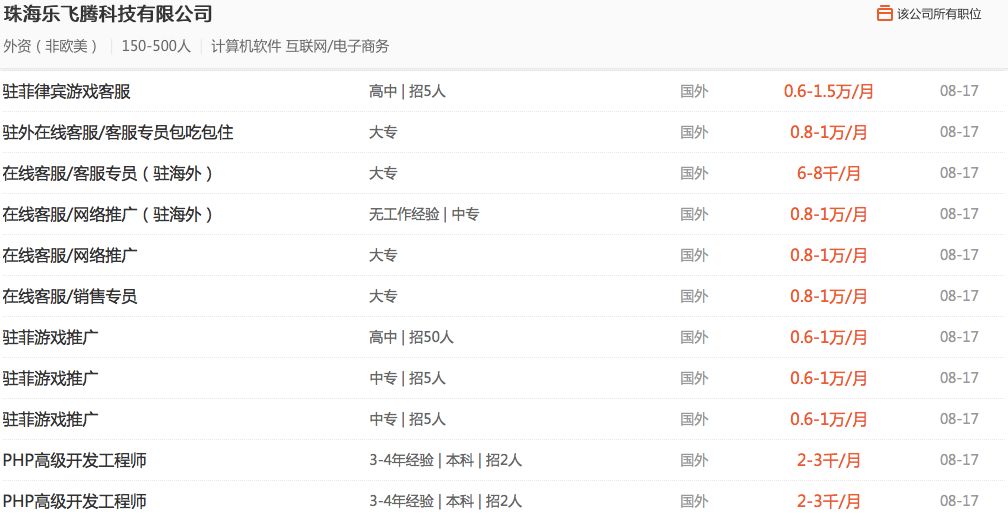Click 高中 | 招5人 requirement text

point(408,91)
